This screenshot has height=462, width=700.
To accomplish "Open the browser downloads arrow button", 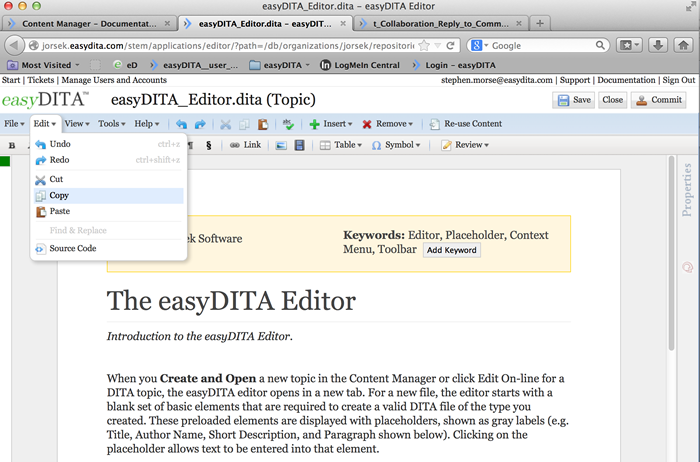I will pos(658,45).
